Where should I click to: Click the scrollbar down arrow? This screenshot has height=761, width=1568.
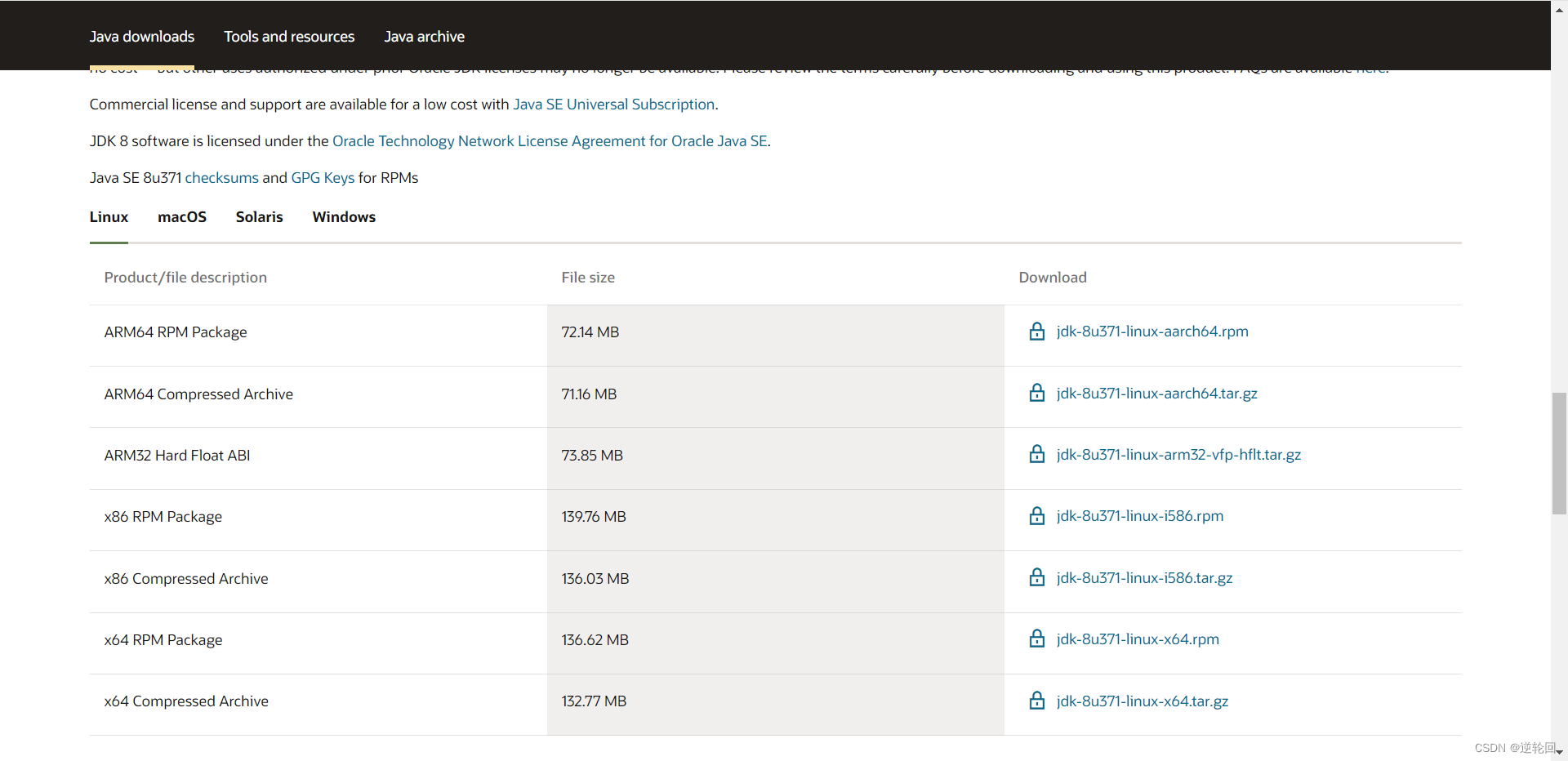pyautogui.click(x=1559, y=753)
